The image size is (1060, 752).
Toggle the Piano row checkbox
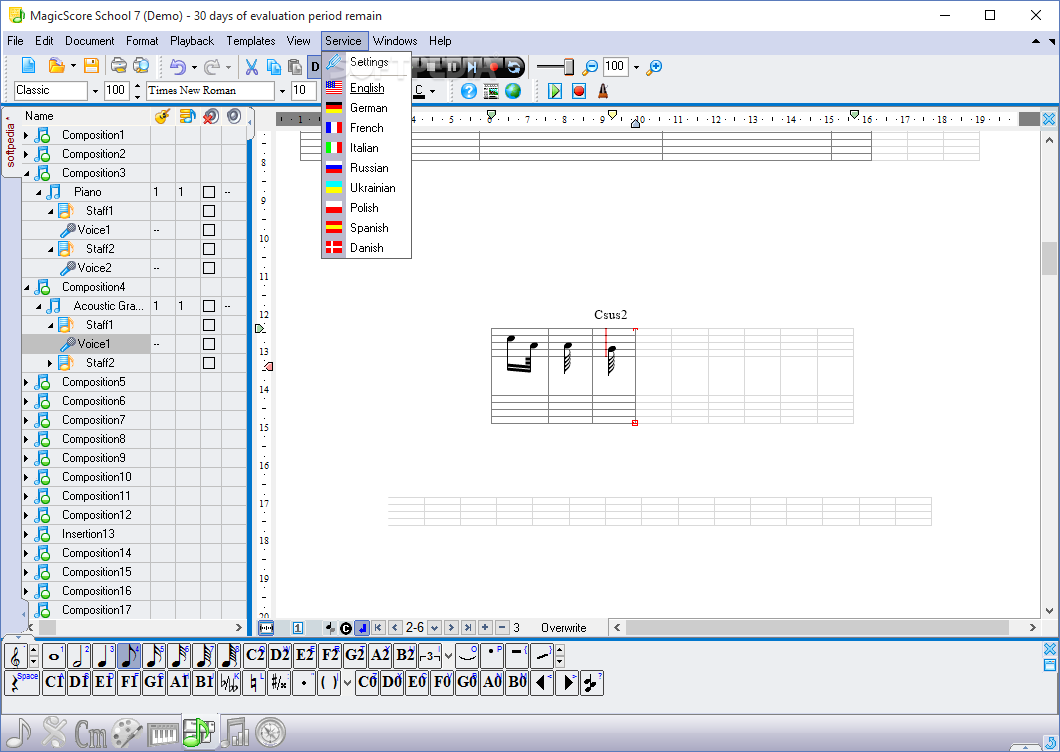209,192
